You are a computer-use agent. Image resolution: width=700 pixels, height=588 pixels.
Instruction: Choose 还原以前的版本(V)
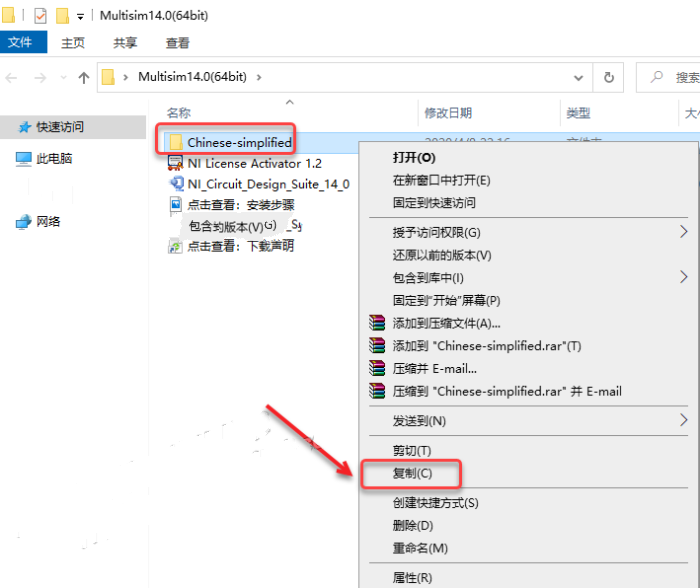[x=442, y=255]
